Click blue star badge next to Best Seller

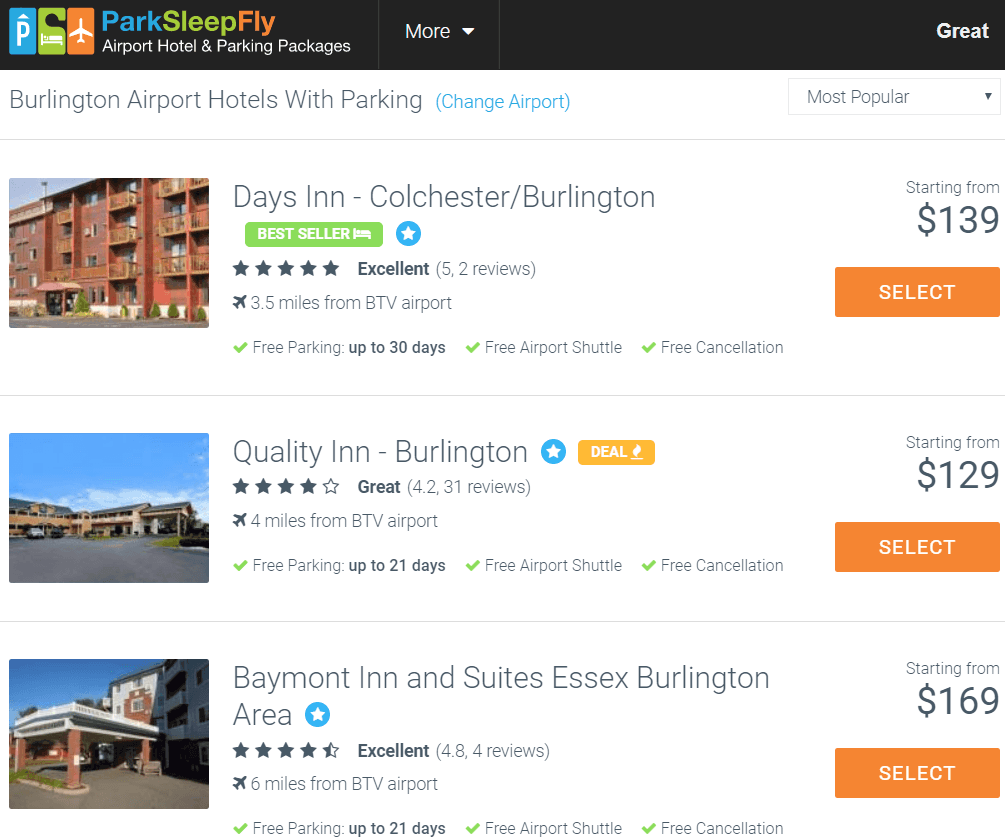coord(408,234)
